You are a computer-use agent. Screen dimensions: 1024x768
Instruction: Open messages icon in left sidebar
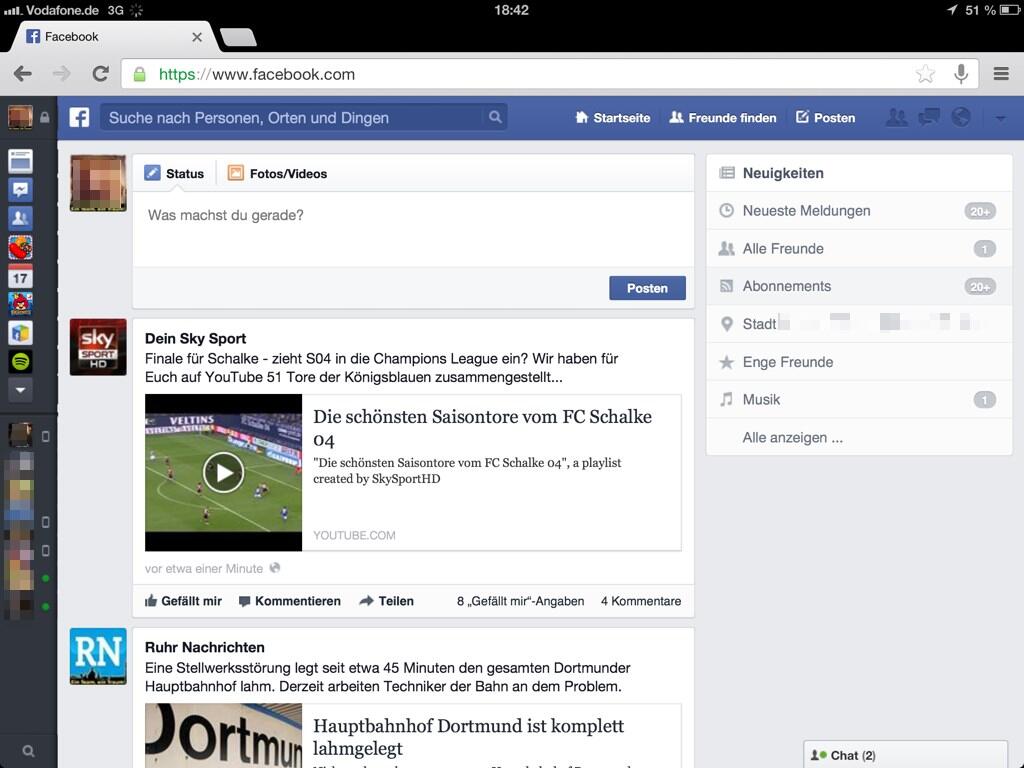[20, 190]
